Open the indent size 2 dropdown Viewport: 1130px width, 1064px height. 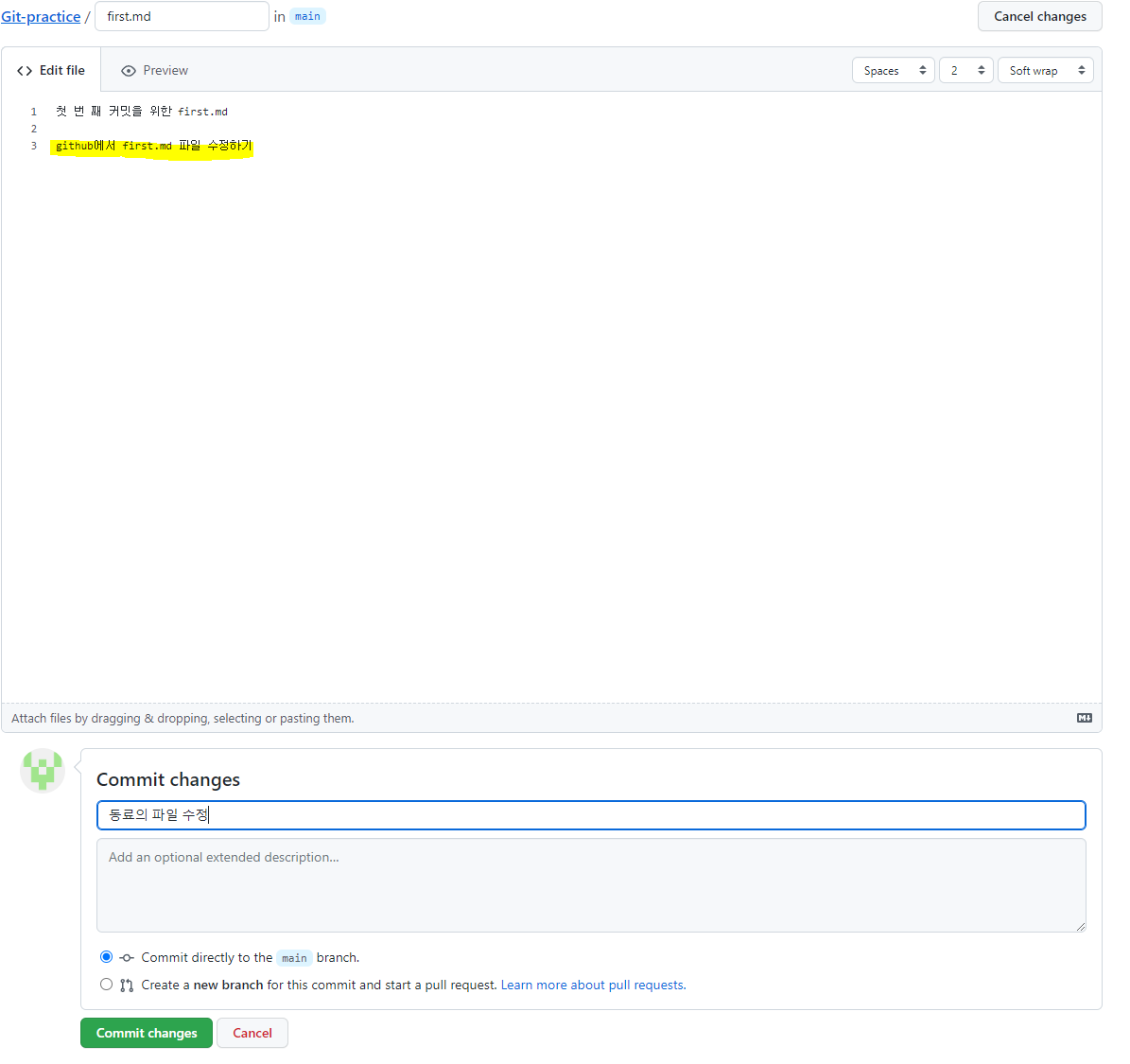coord(965,71)
